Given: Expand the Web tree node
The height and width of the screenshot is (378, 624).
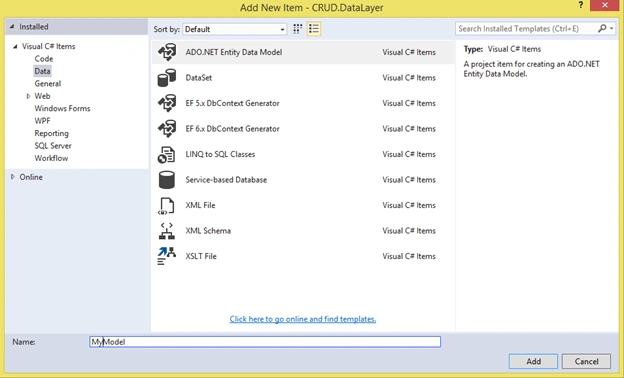Looking at the screenshot, I should tap(28, 96).
